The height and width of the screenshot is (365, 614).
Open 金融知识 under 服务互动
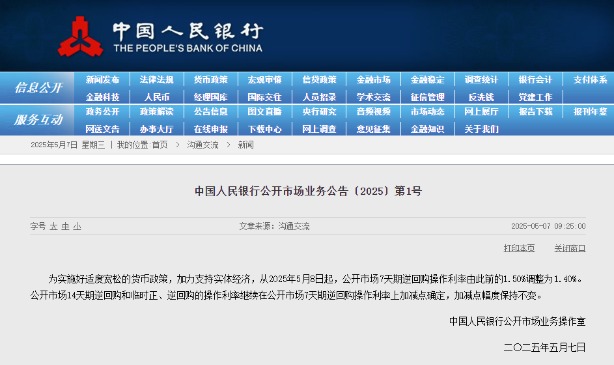[427, 129]
